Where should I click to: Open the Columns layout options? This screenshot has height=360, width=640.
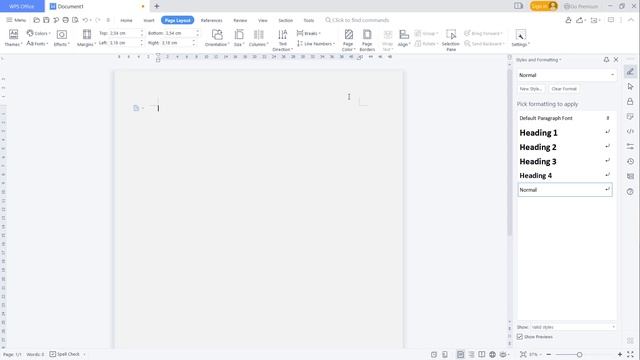point(258,38)
